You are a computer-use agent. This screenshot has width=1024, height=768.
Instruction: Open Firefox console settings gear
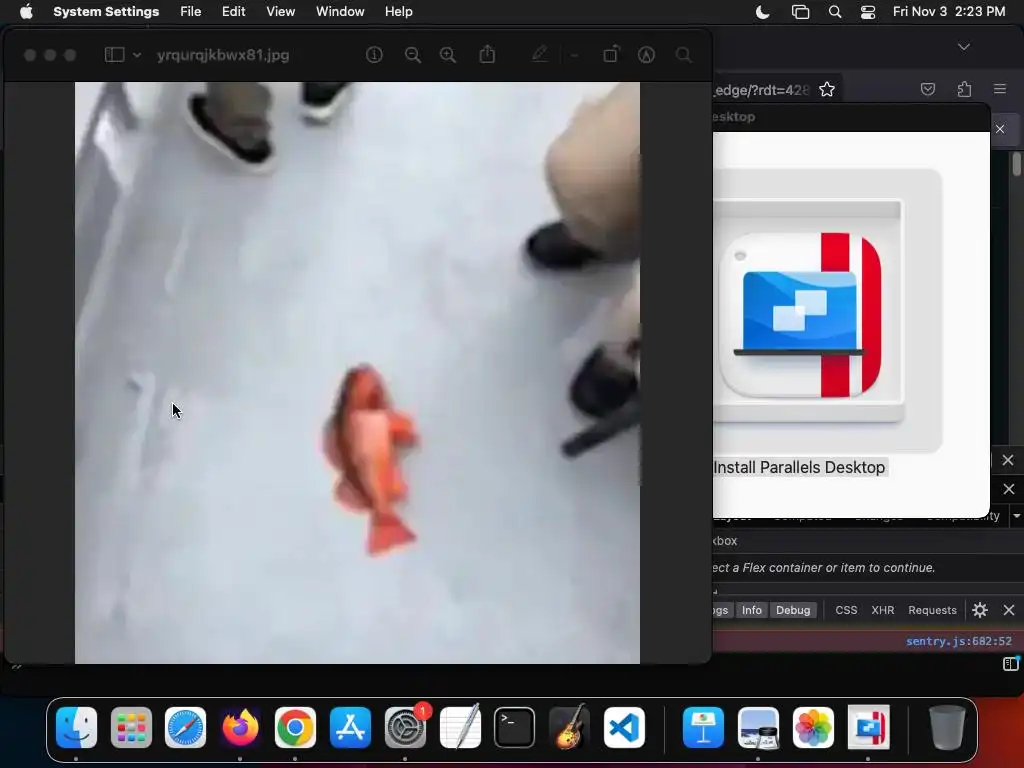[980, 610]
